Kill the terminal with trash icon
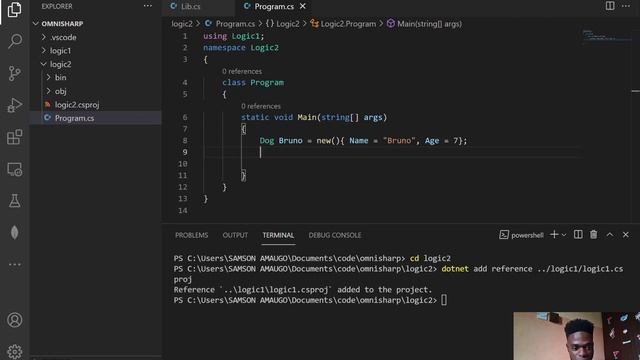Viewport: 640px width, 360px height. (593, 234)
